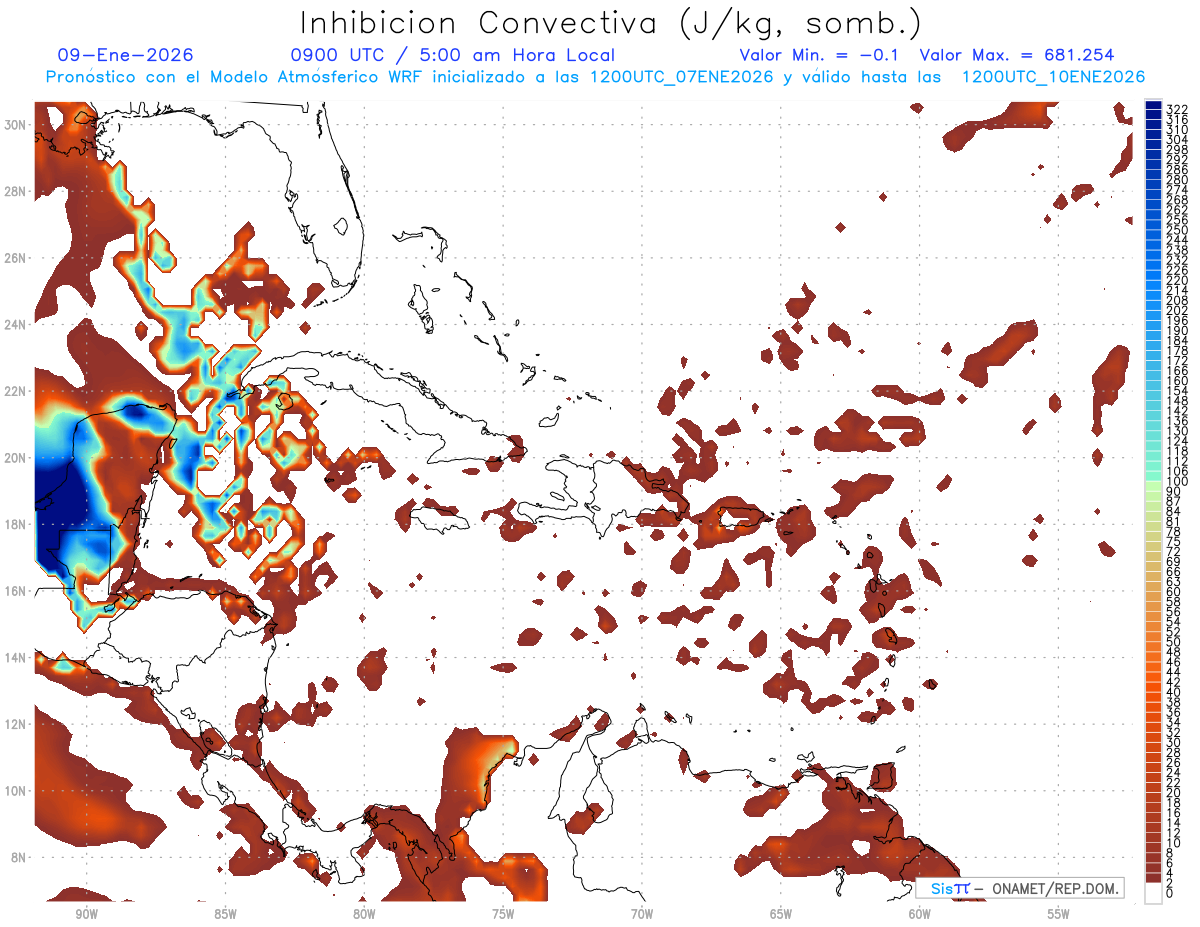Click the 14N latitude label
This screenshot has height=927, width=1200.
tap(15, 657)
